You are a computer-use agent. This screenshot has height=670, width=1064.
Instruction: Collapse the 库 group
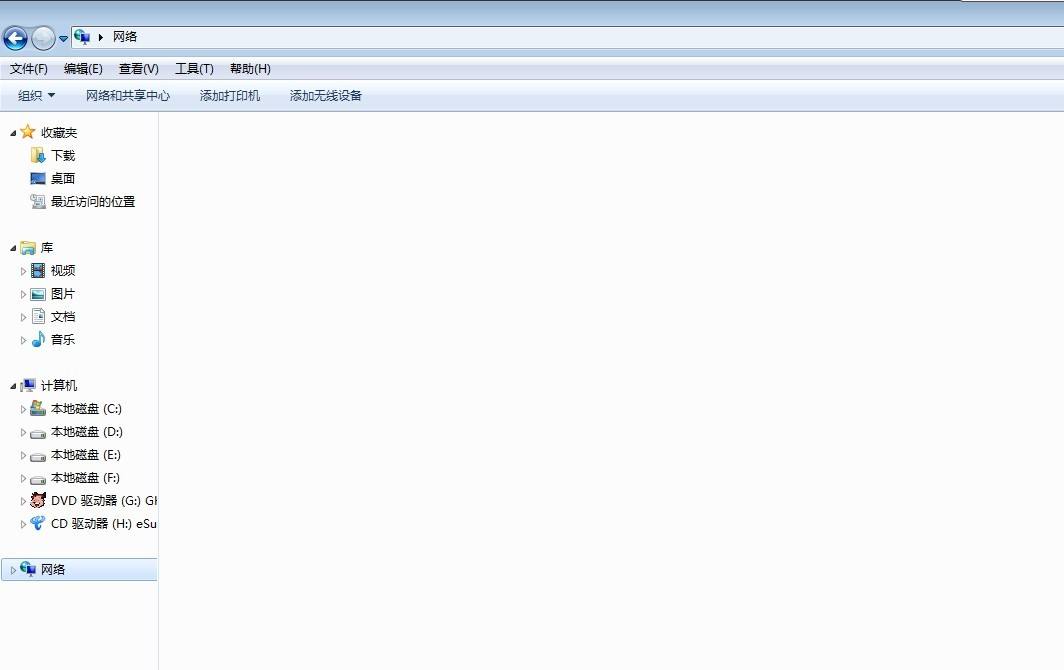coord(13,248)
